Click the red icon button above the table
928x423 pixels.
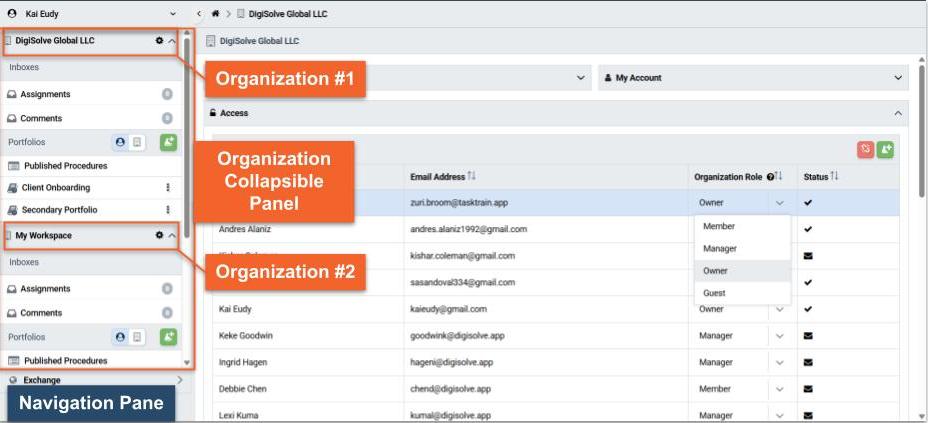pyautogui.click(x=865, y=149)
